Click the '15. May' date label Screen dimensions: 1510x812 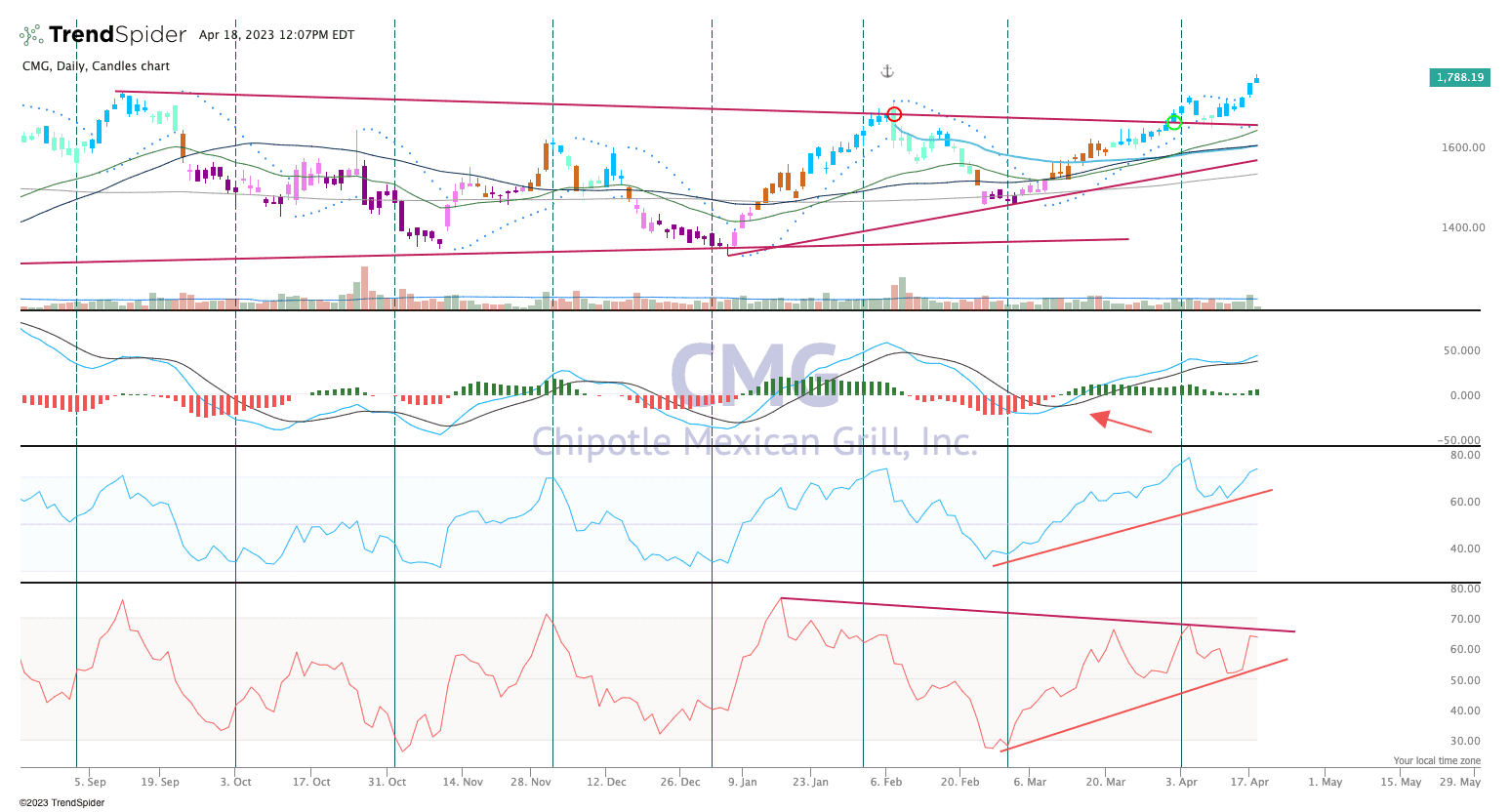coord(1401,782)
